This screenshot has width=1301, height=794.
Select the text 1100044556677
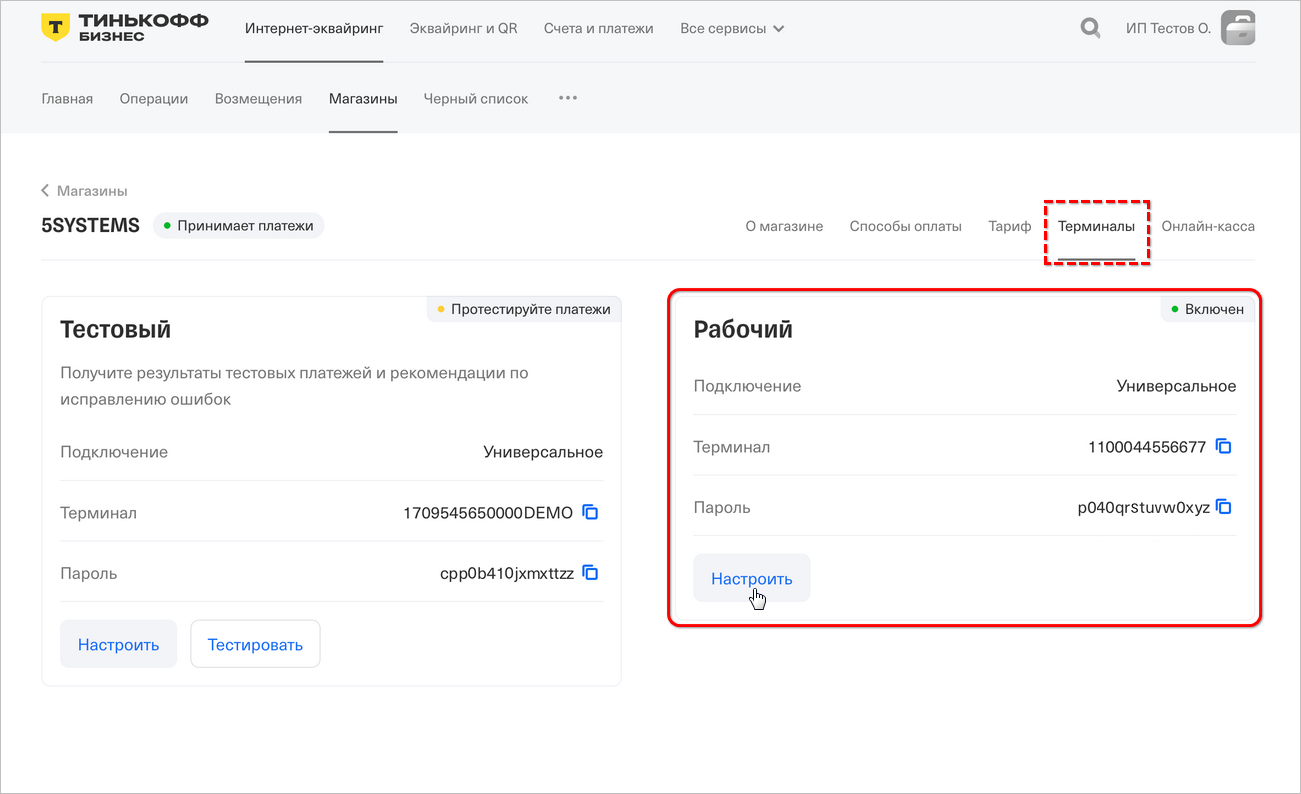click(1147, 447)
